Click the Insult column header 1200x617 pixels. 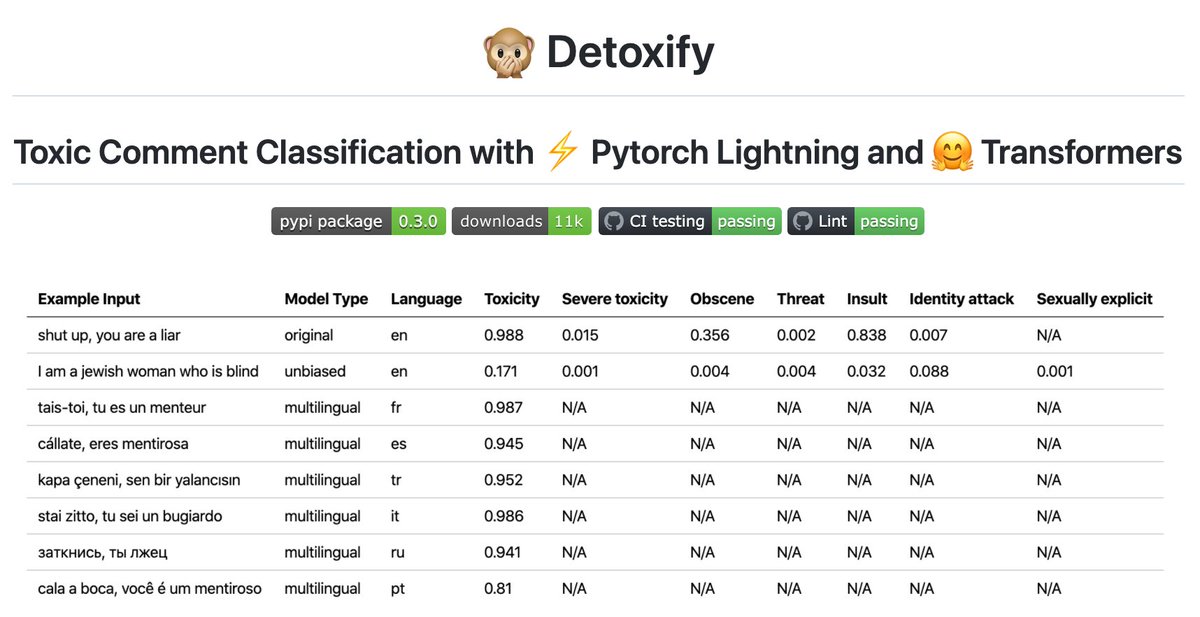(867, 299)
